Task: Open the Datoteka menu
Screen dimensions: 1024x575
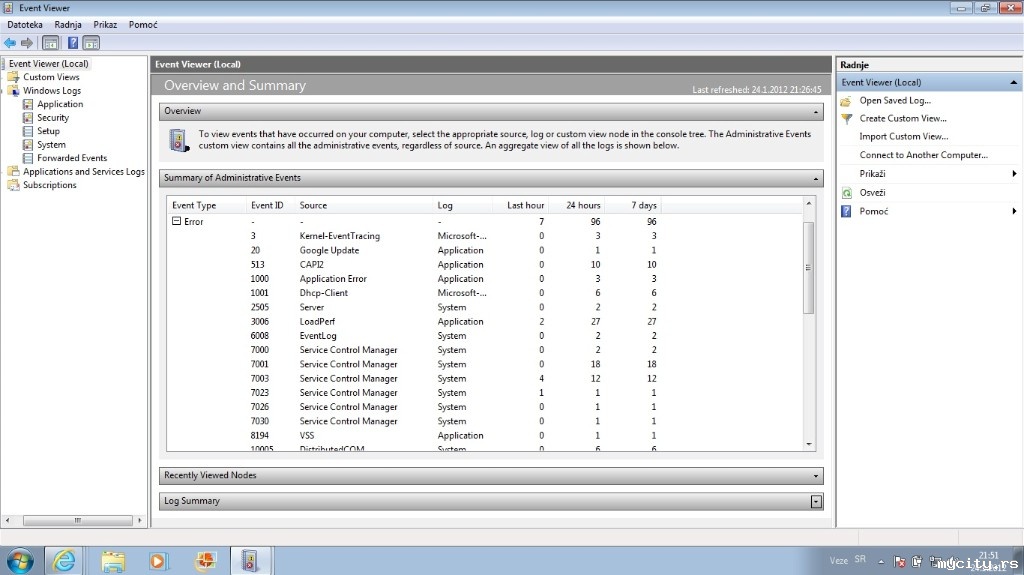Action: [25, 25]
